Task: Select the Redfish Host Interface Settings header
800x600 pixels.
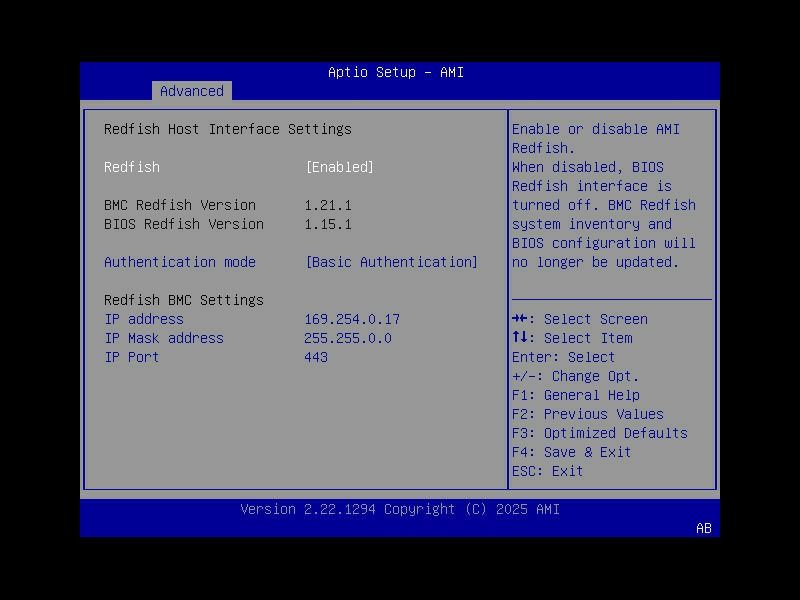Action: (229, 129)
